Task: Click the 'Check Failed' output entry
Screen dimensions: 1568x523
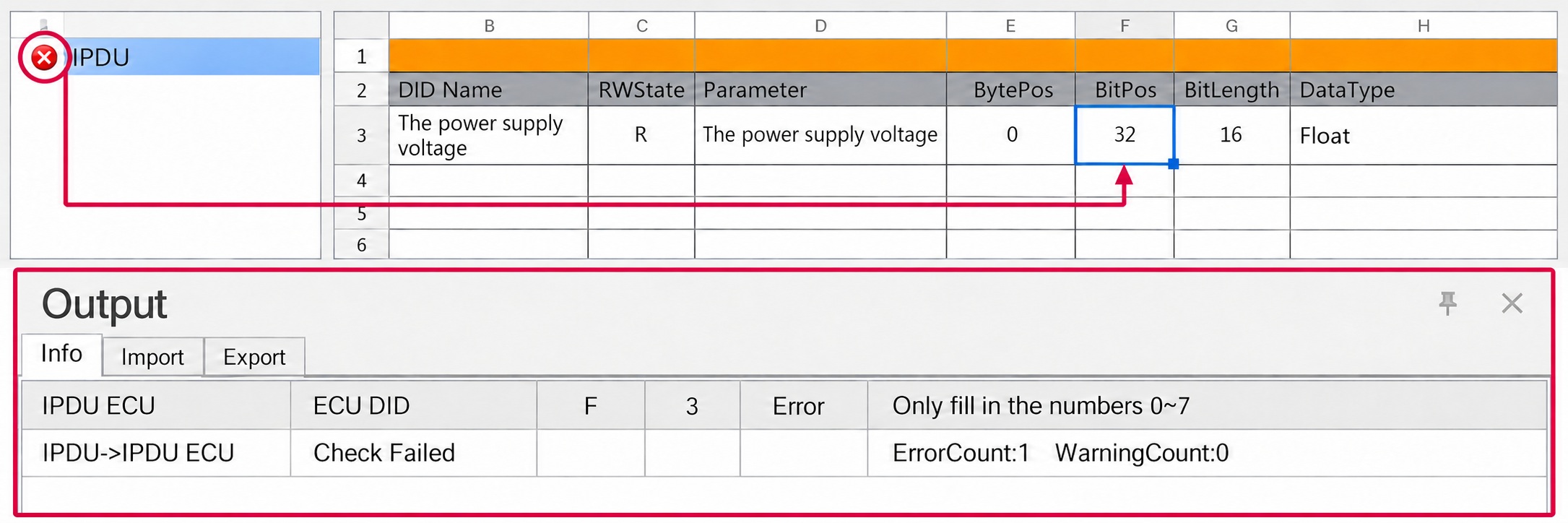Action: (384, 453)
